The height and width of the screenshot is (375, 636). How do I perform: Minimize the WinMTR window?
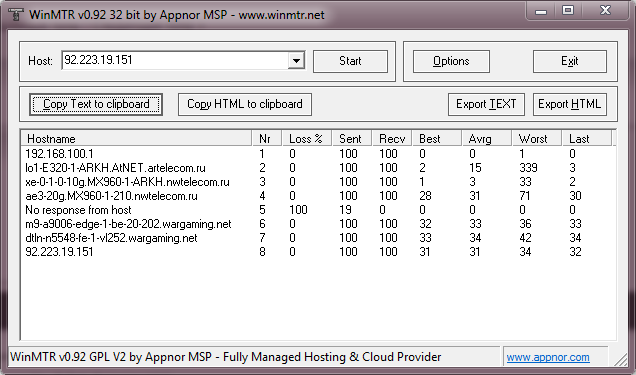[541, 11]
